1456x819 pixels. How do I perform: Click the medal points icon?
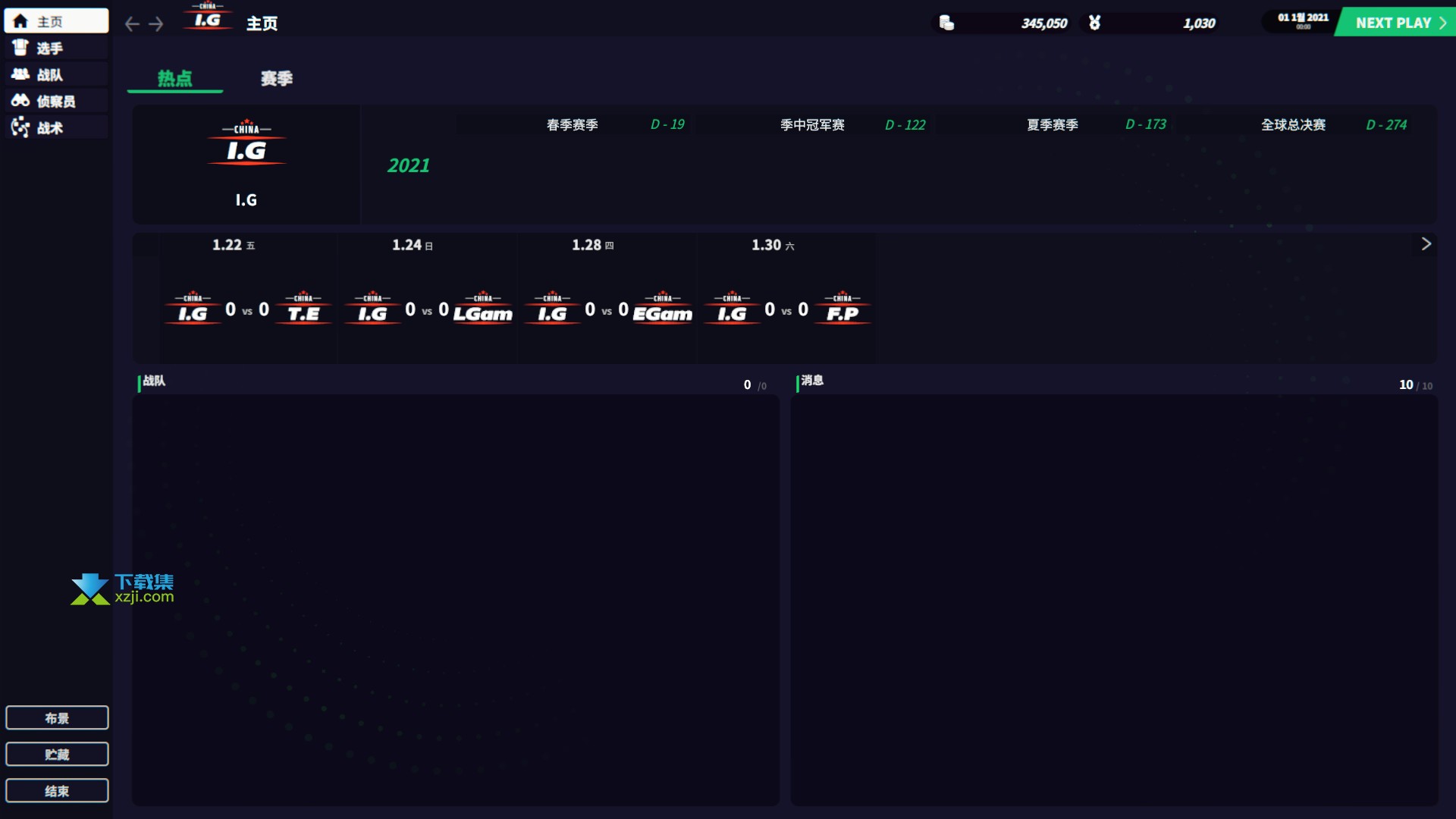tap(1094, 23)
